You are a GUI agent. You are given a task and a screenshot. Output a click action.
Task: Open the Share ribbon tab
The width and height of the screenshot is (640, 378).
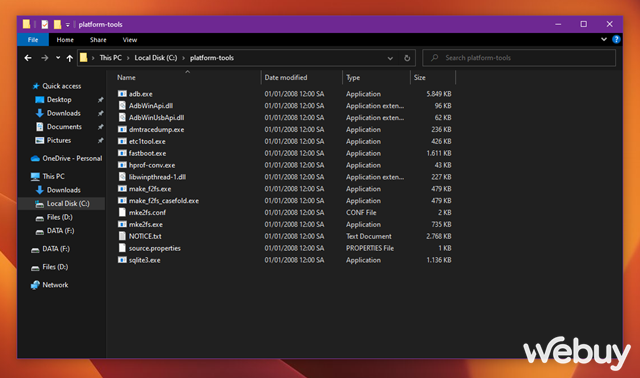pyautogui.click(x=98, y=40)
